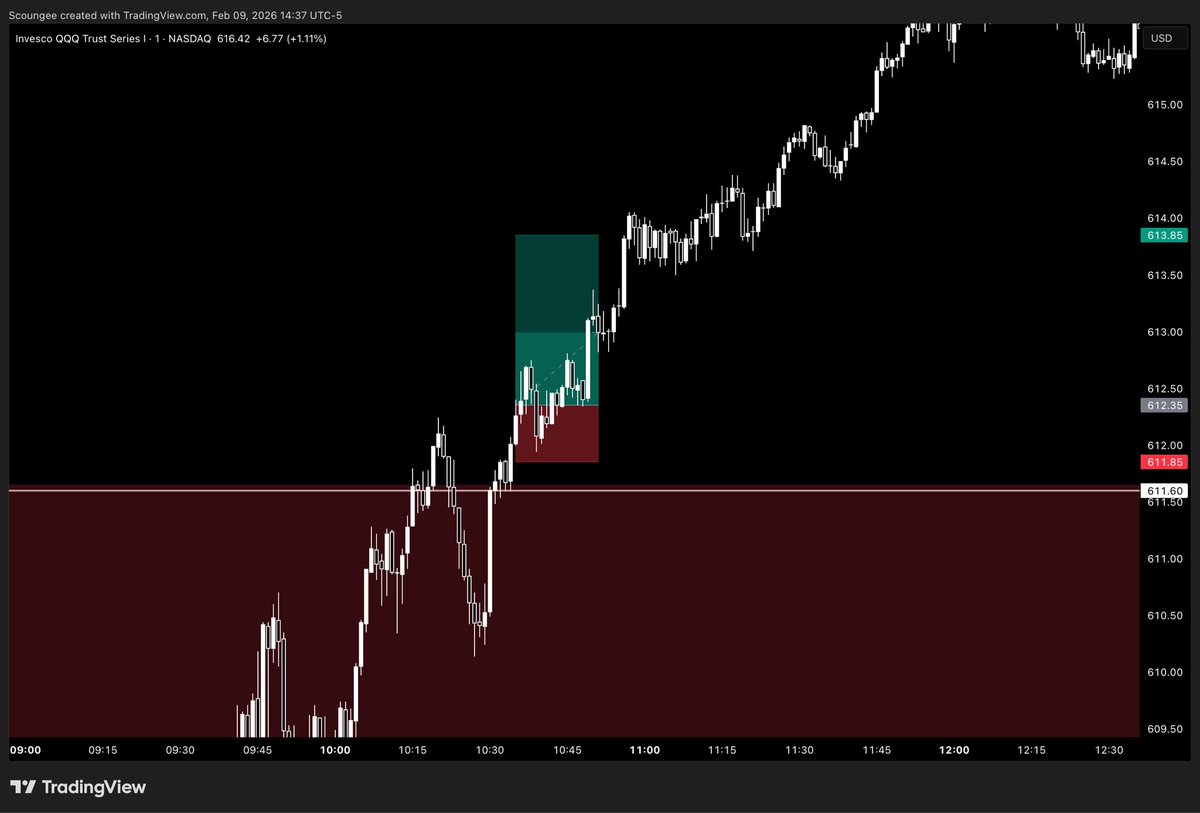Click the 10:00 time axis label

pos(335,750)
